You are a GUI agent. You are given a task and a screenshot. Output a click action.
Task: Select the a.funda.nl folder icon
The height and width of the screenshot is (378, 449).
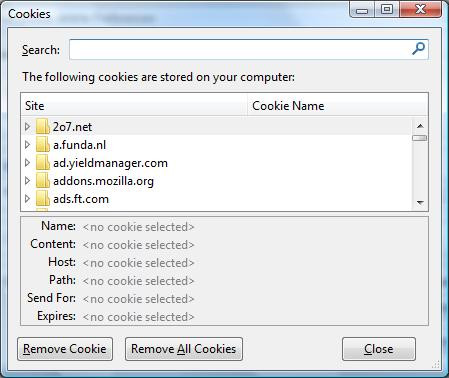click(x=43, y=145)
